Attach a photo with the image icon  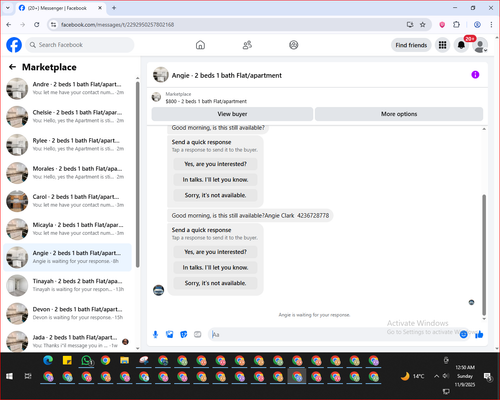click(x=170, y=334)
